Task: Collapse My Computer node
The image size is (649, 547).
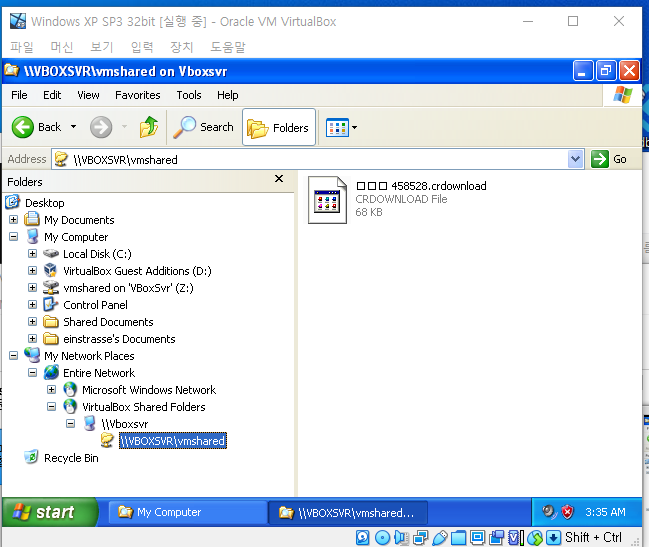Action: [14, 237]
